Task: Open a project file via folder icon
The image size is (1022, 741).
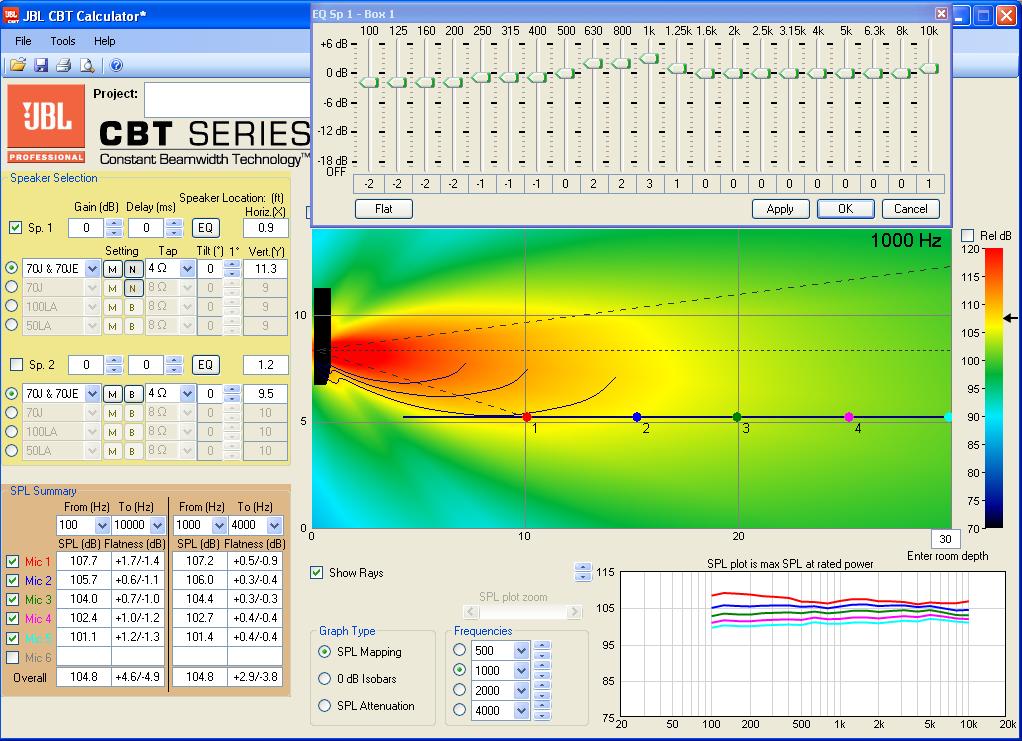Action: (18, 65)
